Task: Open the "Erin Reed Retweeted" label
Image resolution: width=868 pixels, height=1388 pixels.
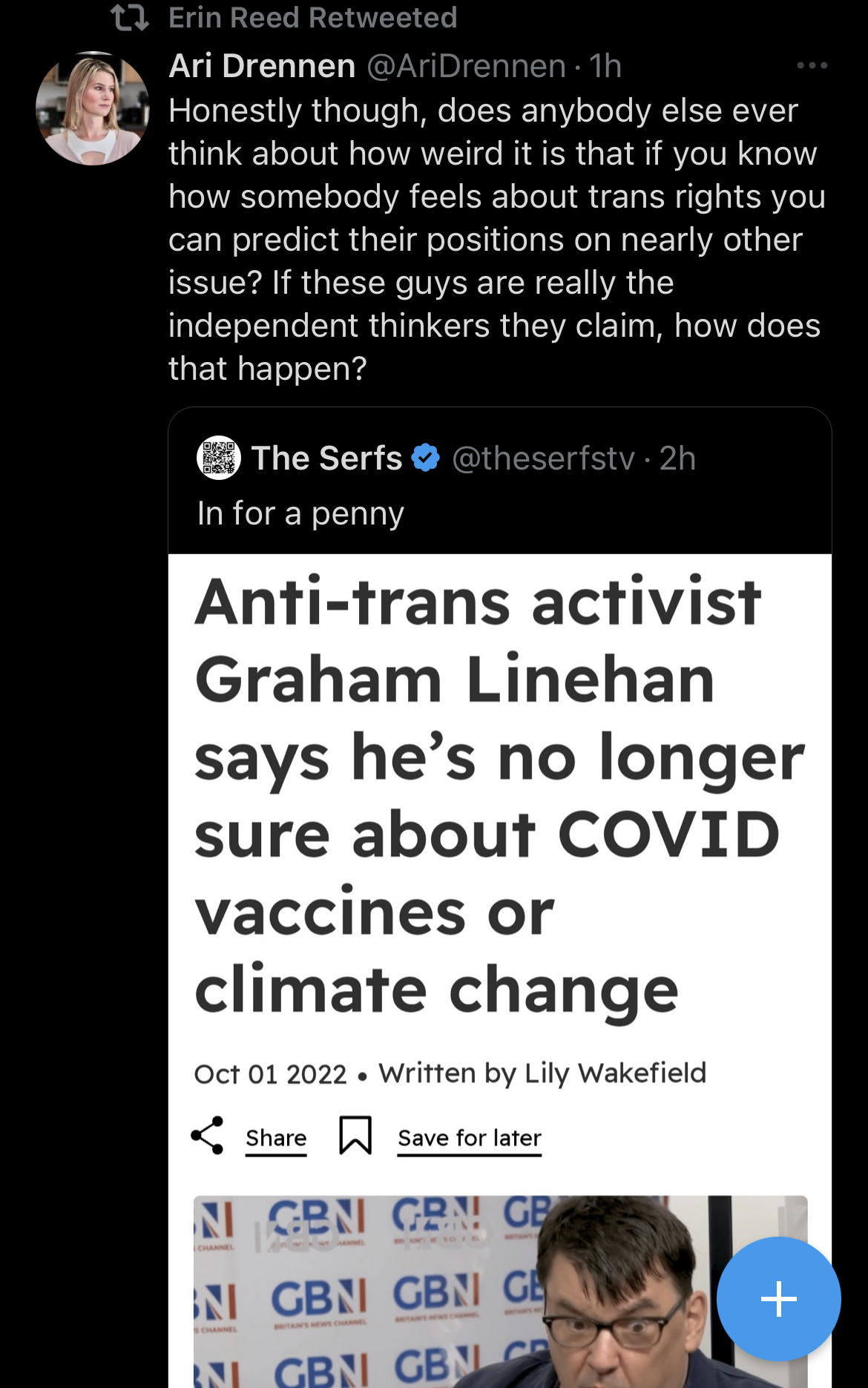Action: tap(312, 18)
